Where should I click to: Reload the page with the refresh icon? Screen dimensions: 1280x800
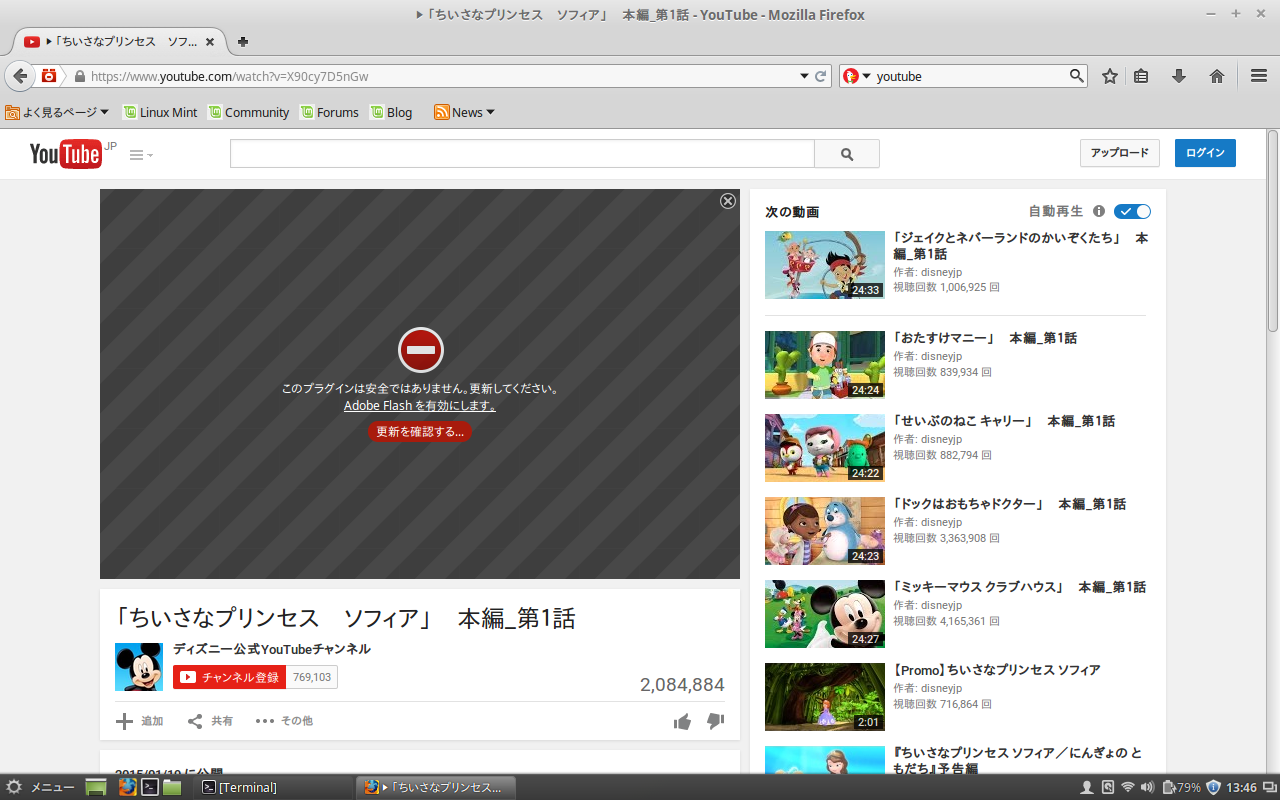tap(821, 76)
